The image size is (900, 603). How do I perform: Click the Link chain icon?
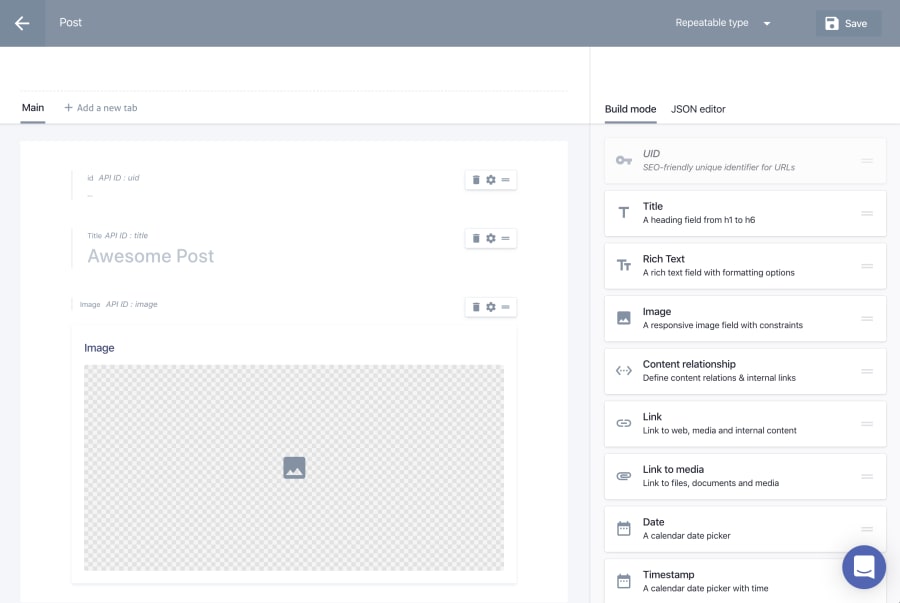[624, 423]
